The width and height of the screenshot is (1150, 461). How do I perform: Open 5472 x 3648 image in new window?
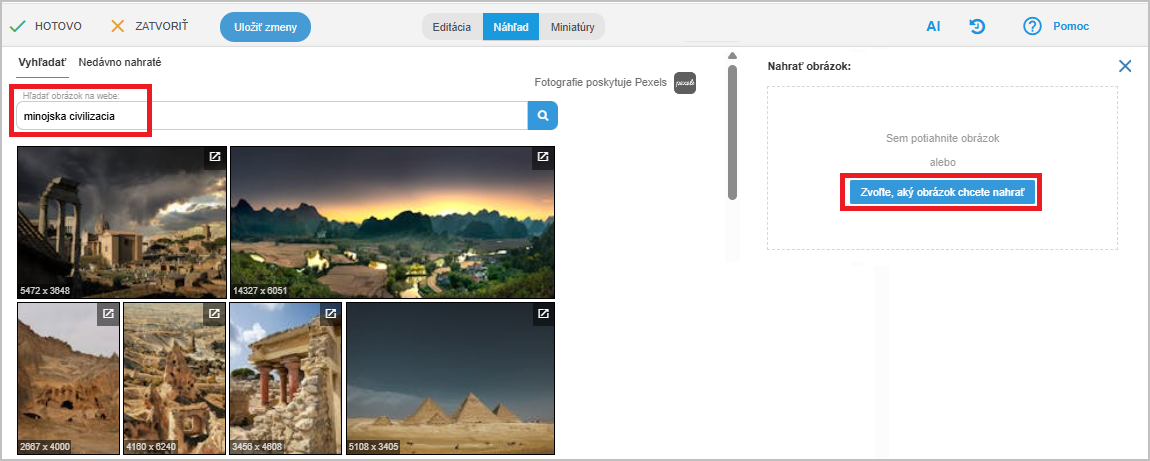tap(215, 158)
